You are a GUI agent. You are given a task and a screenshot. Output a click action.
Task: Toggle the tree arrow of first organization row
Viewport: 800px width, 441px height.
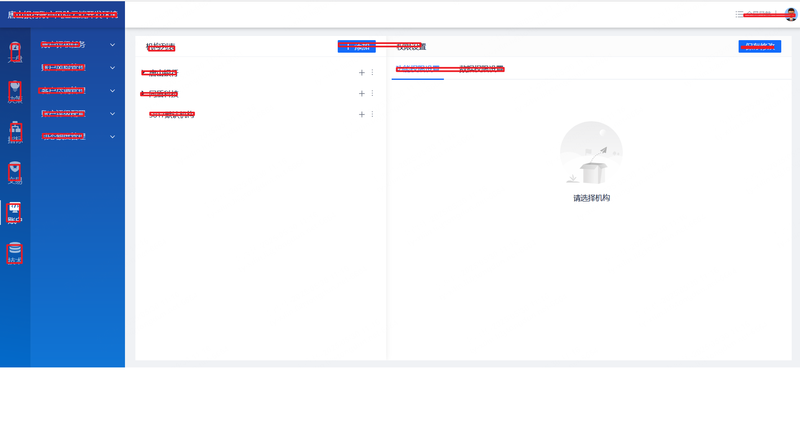click(143, 73)
